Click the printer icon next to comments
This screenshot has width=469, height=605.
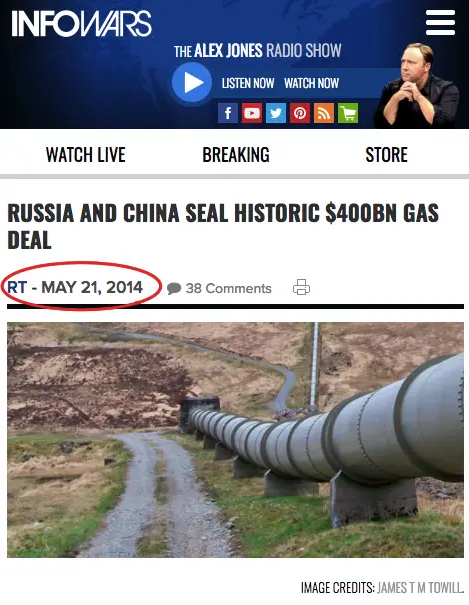[301, 287]
